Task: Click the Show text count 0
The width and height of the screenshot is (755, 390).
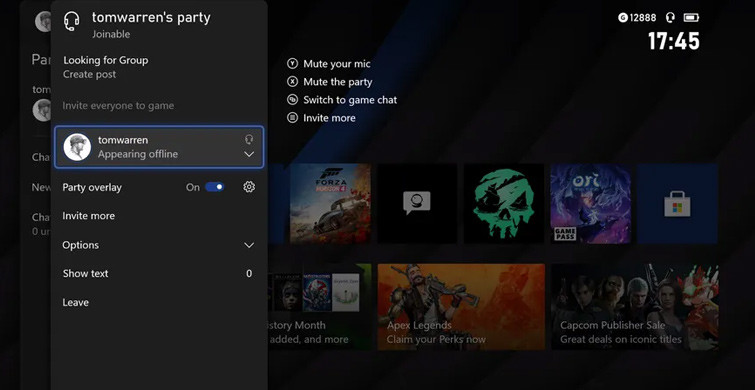Action: point(249,273)
